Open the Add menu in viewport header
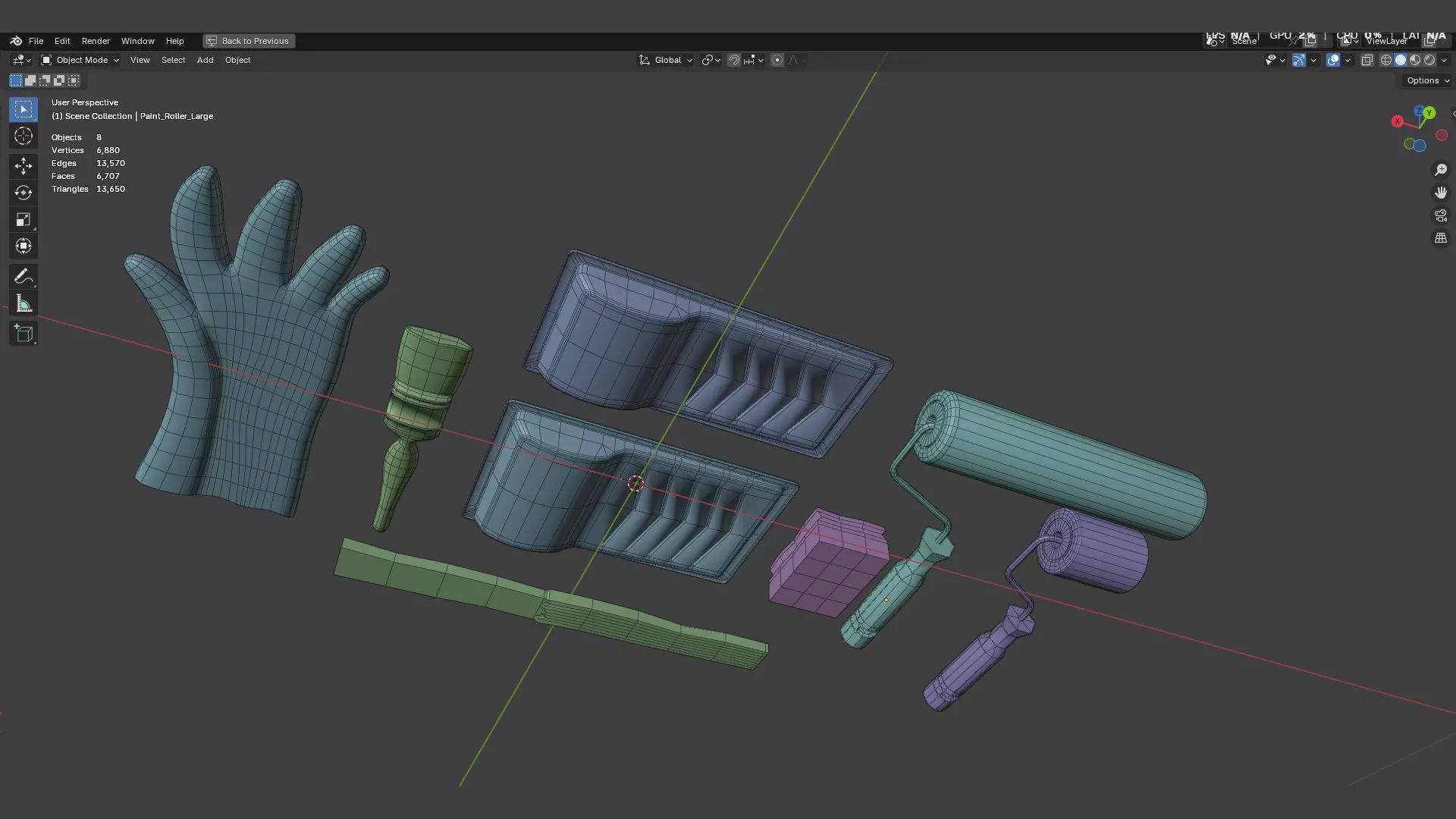The height and width of the screenshot is (819, 1456). click(205, 60)
